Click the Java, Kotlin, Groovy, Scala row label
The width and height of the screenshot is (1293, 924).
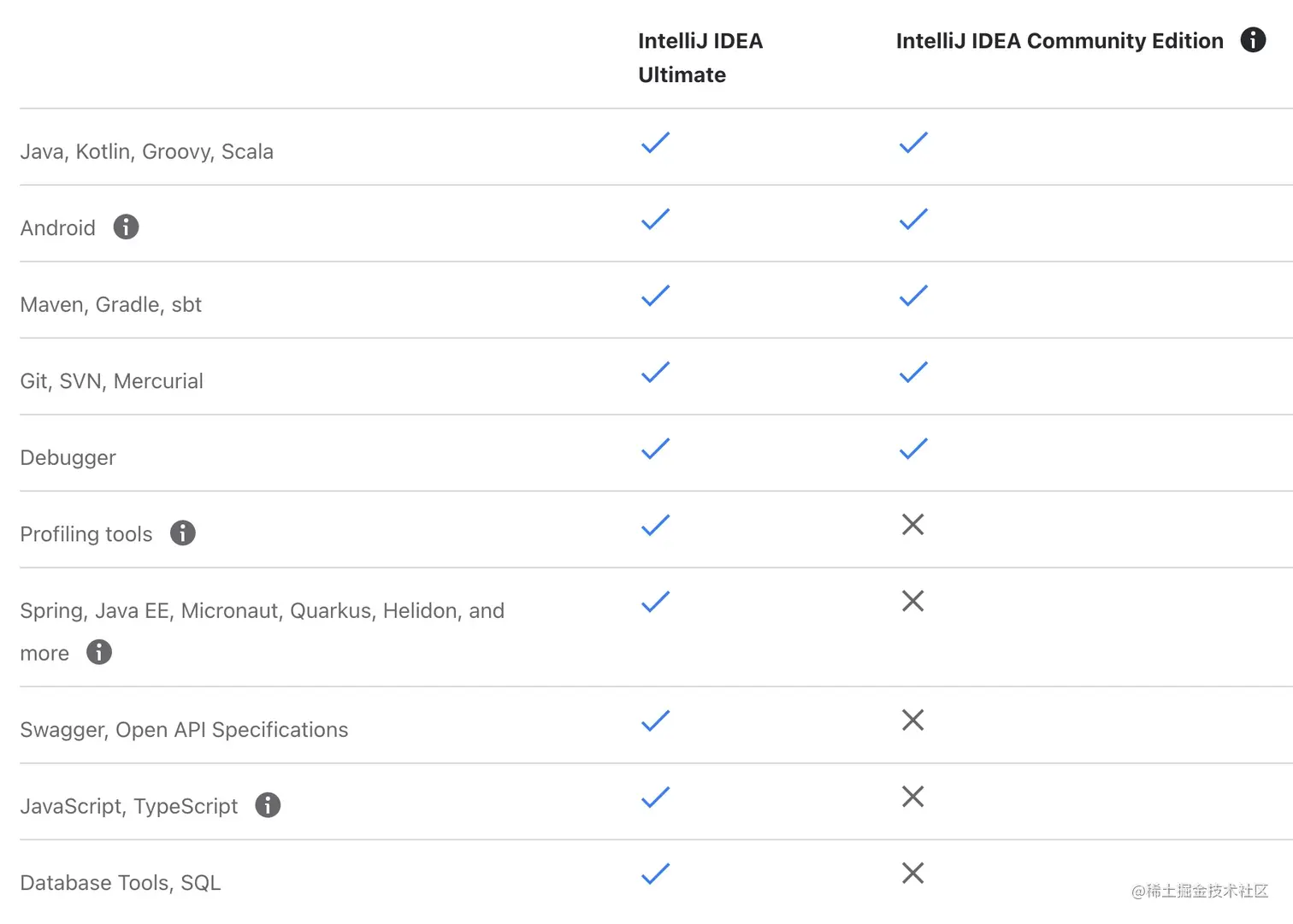[146, 150]
